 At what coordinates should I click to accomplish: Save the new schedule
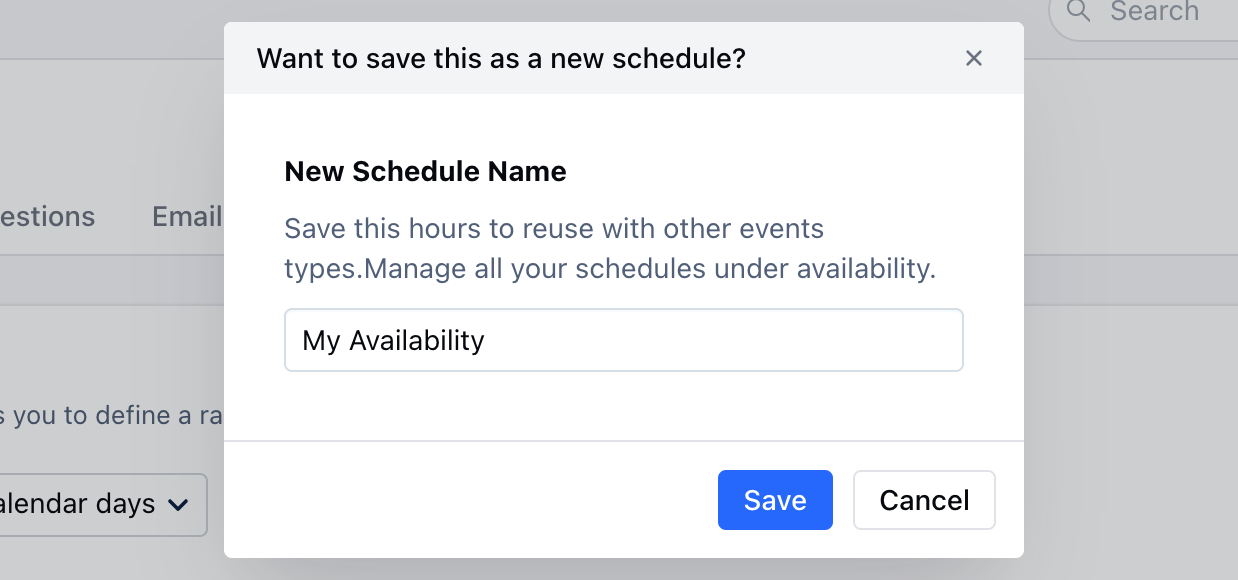(775, 500)
